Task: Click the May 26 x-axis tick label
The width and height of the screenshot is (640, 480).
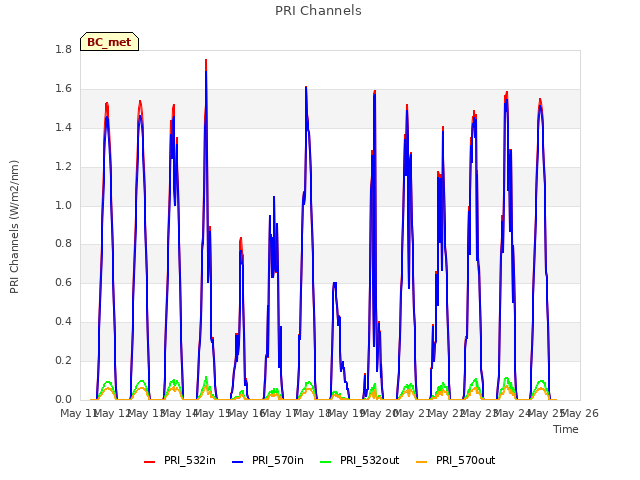Action: pyautogui.click(x=580, y=413)
